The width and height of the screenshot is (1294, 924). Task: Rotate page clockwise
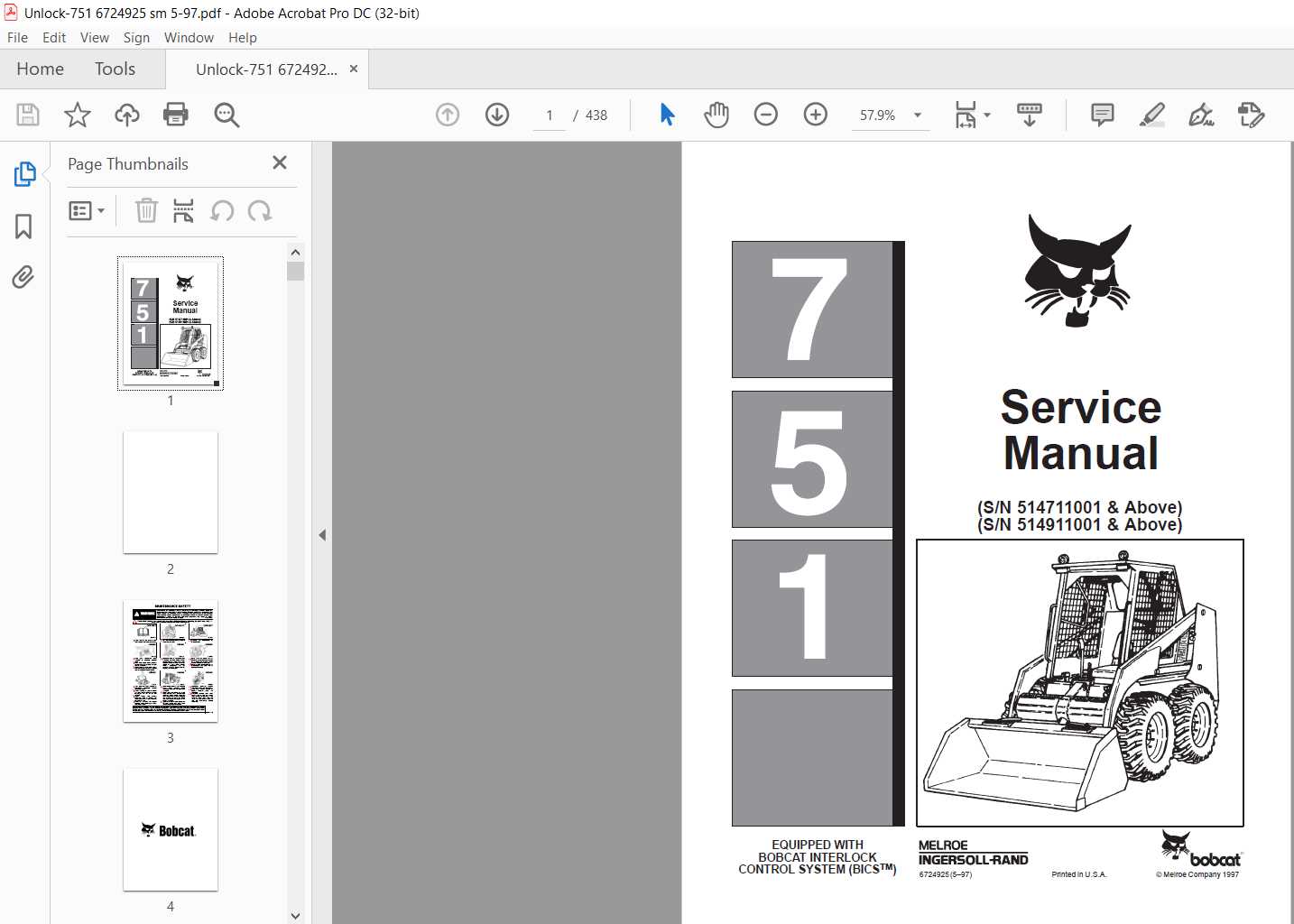[x=260, y=211]
